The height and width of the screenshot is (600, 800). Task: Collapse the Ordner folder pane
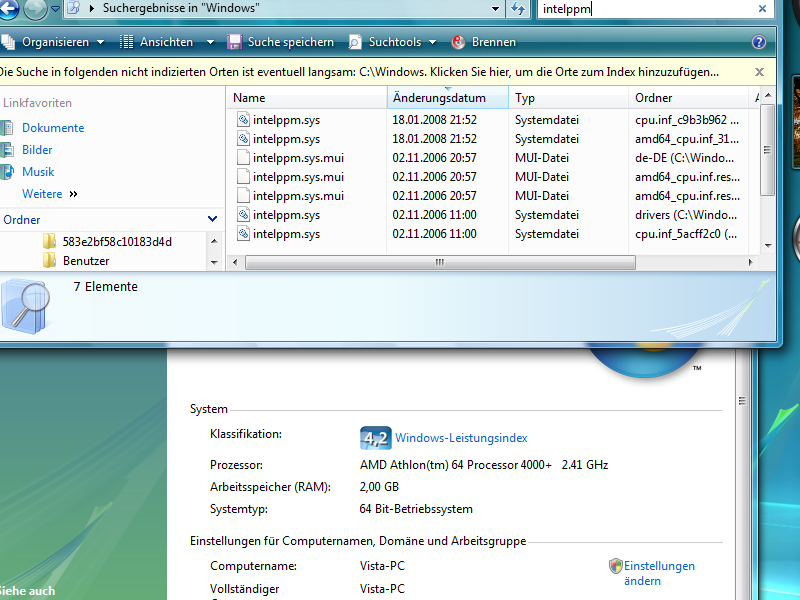click(212, 219)
